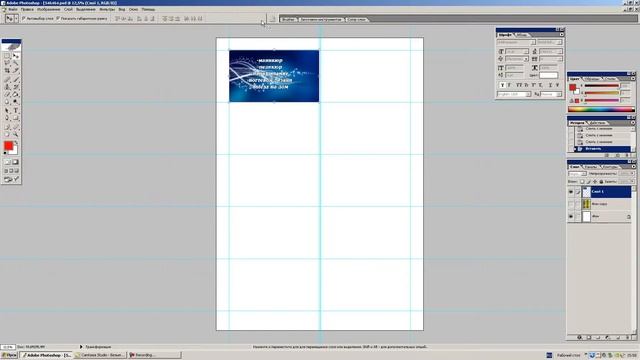
Task: Open the Move tool preset picker arrow
Action: pyautogui.click(x=16, y=18)
